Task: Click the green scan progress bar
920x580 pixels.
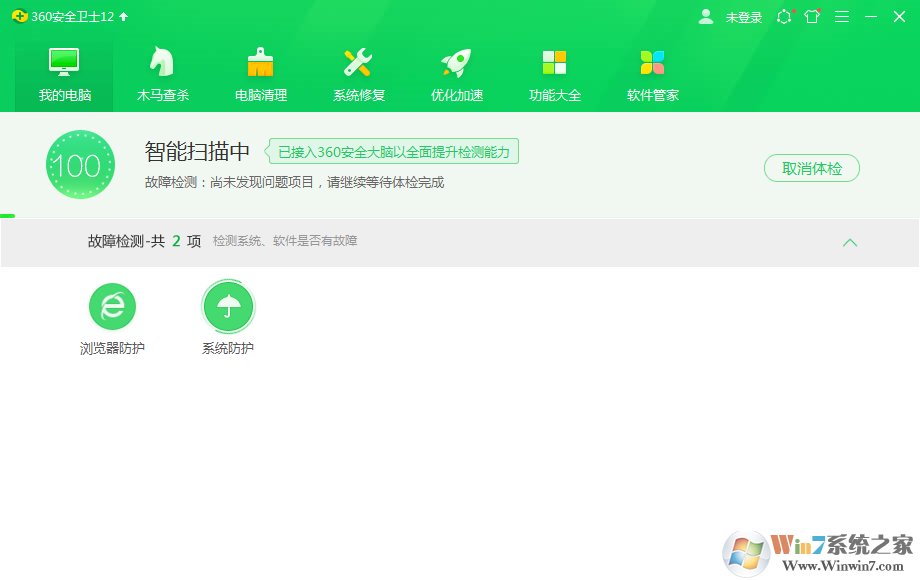Action: click(x=8, y=214)
